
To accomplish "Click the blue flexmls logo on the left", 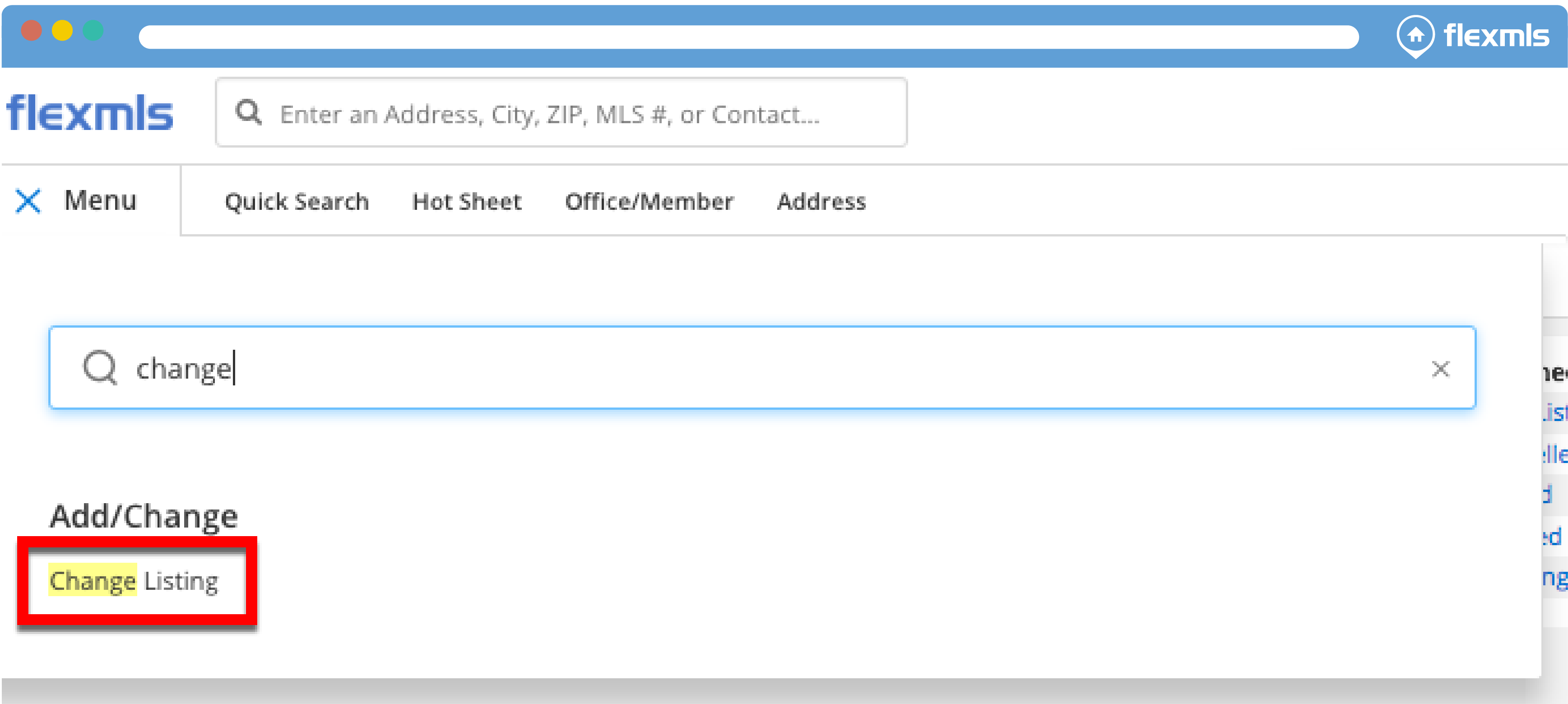I will coord(90,112).
